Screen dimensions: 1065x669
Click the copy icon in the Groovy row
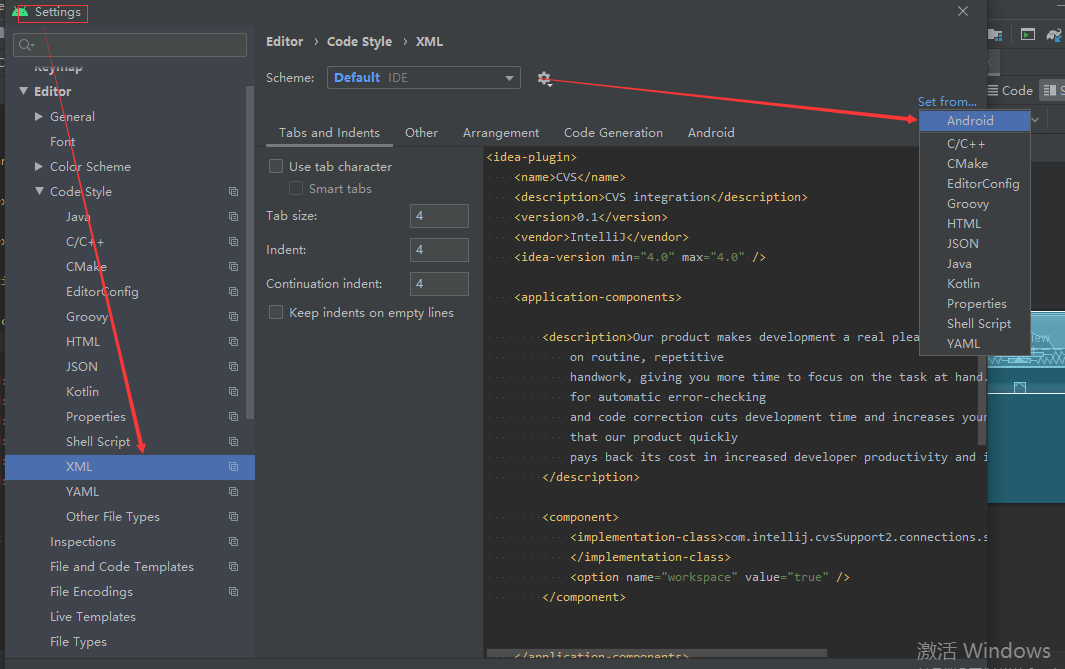click(234, 317)
